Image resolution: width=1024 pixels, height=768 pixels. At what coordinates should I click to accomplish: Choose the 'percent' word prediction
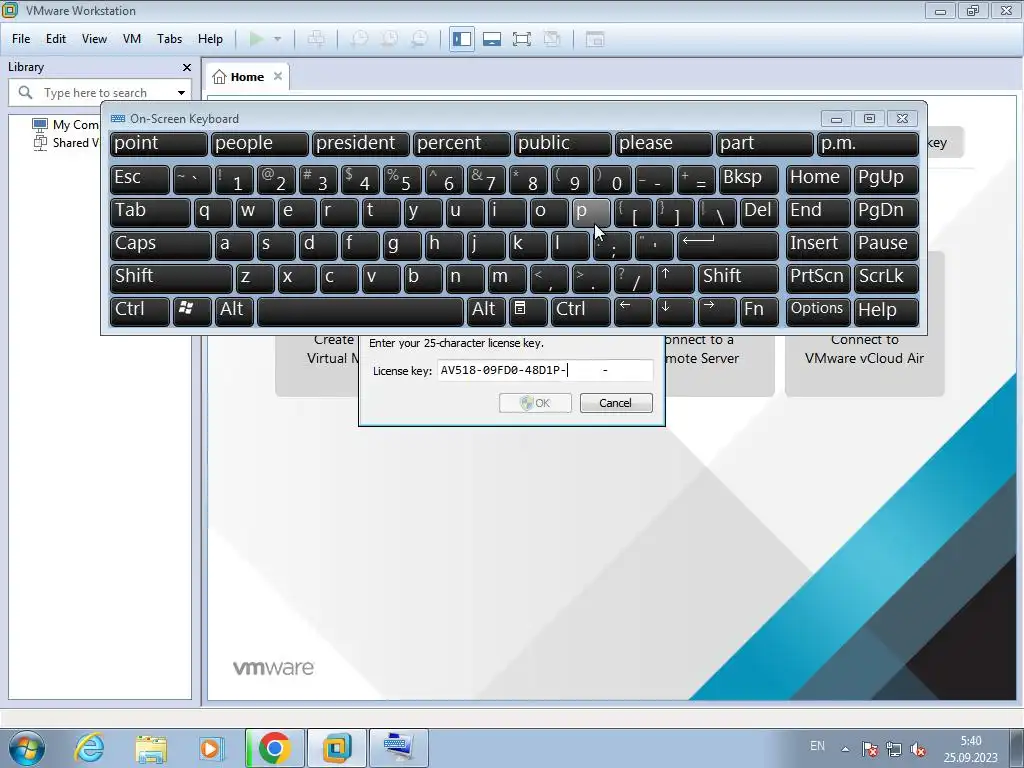pos(461,144)
